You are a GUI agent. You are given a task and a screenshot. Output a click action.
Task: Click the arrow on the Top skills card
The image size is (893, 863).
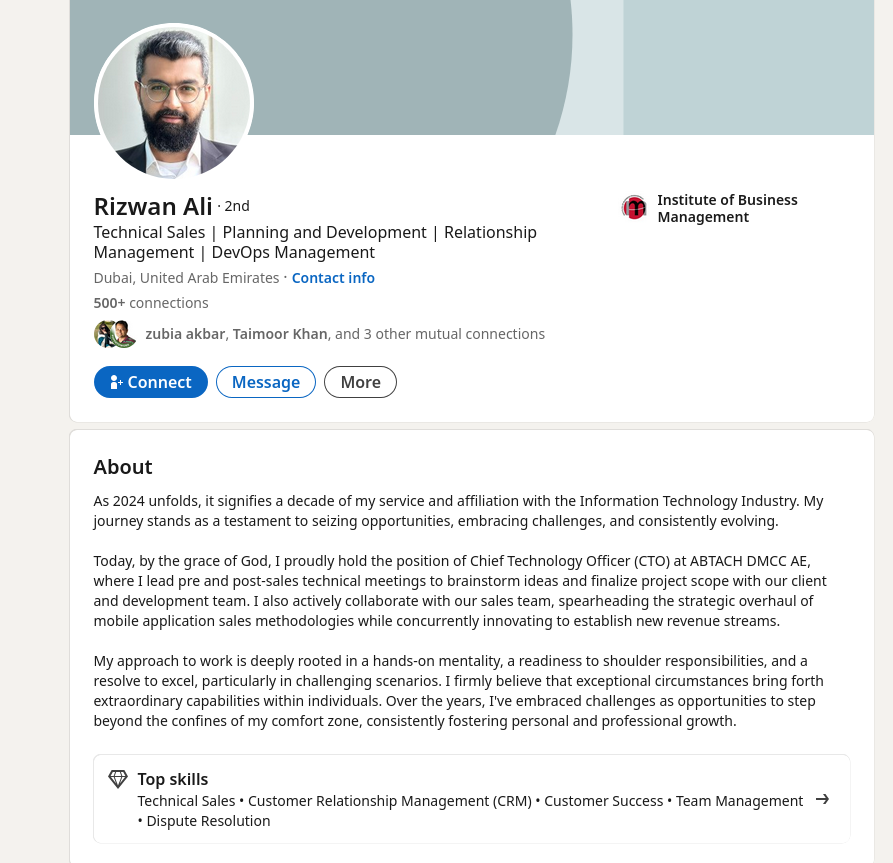(x=822, y=799)
